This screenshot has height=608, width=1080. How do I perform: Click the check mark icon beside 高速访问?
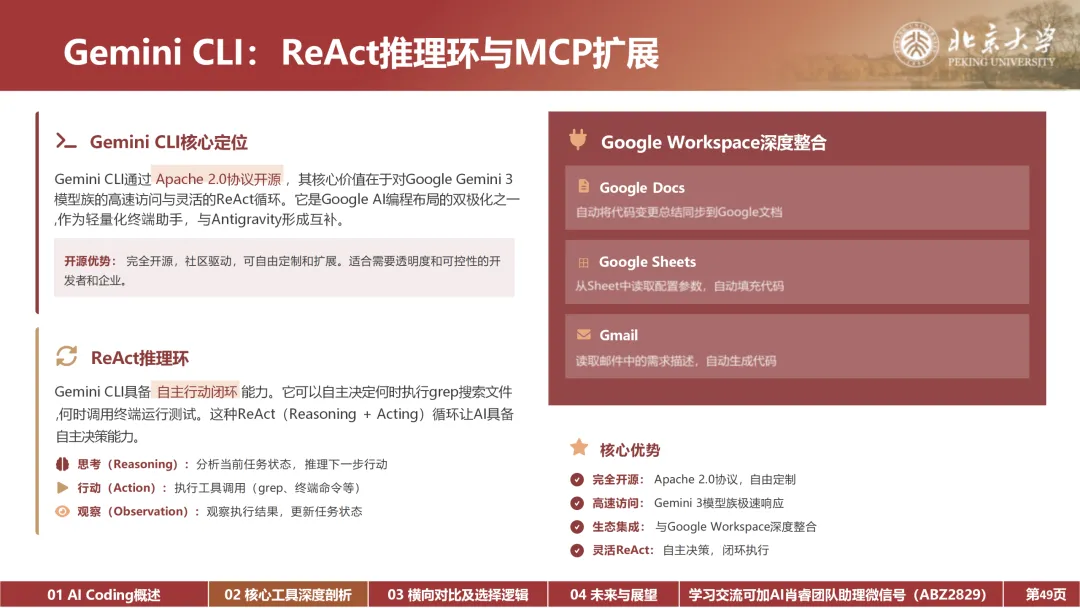pyautogui.click(x=577, y=503)
